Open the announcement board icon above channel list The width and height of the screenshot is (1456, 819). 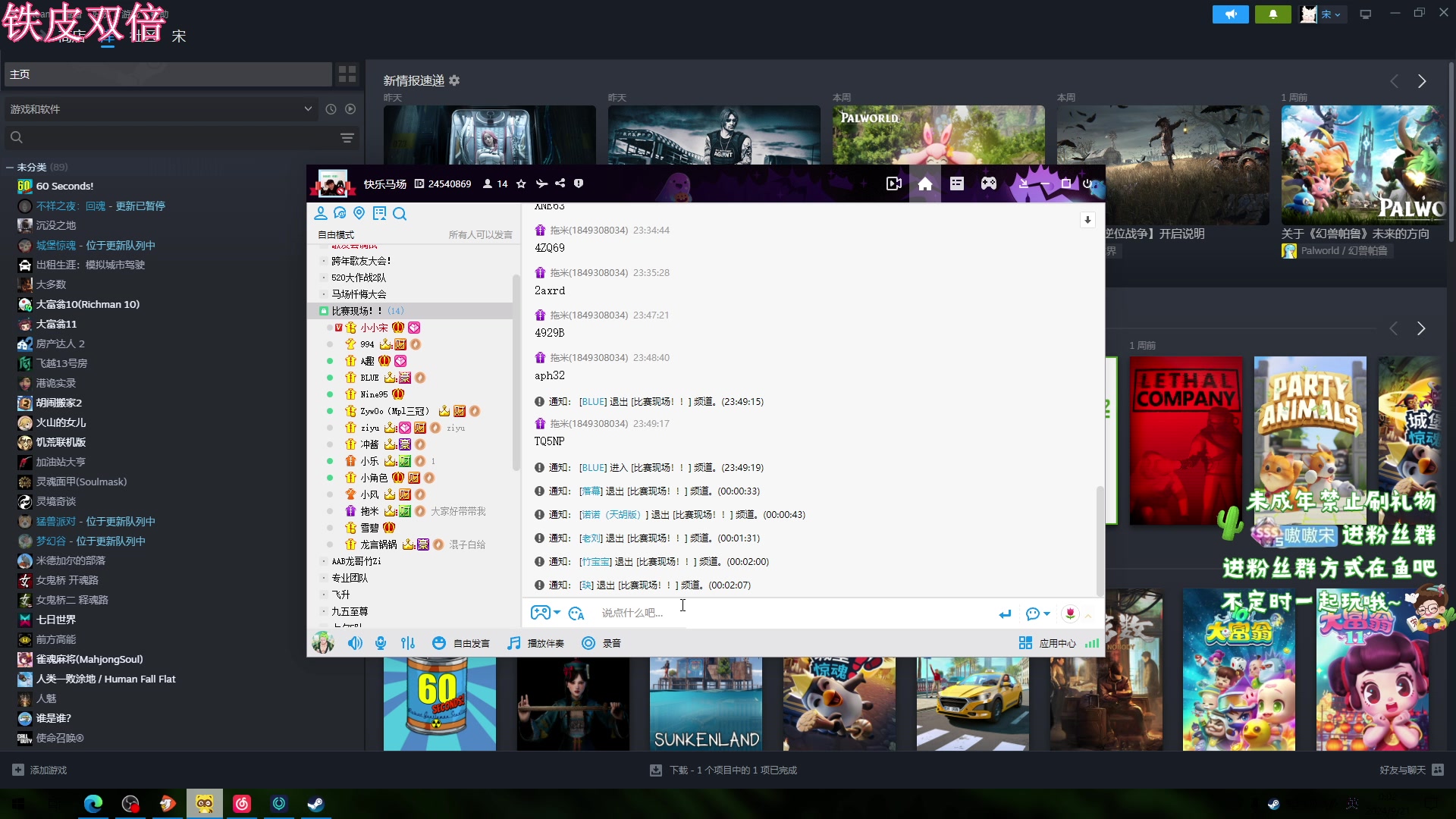click(379, 214)
